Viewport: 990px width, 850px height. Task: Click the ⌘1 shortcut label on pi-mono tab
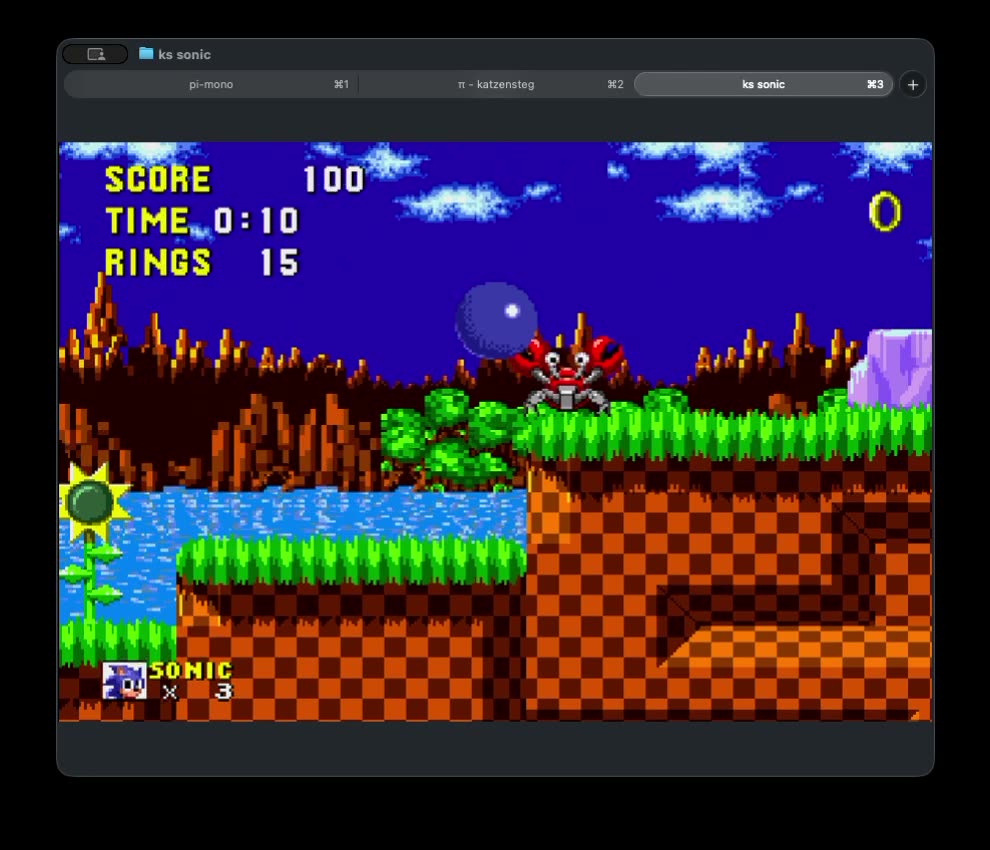pos(342,85)
